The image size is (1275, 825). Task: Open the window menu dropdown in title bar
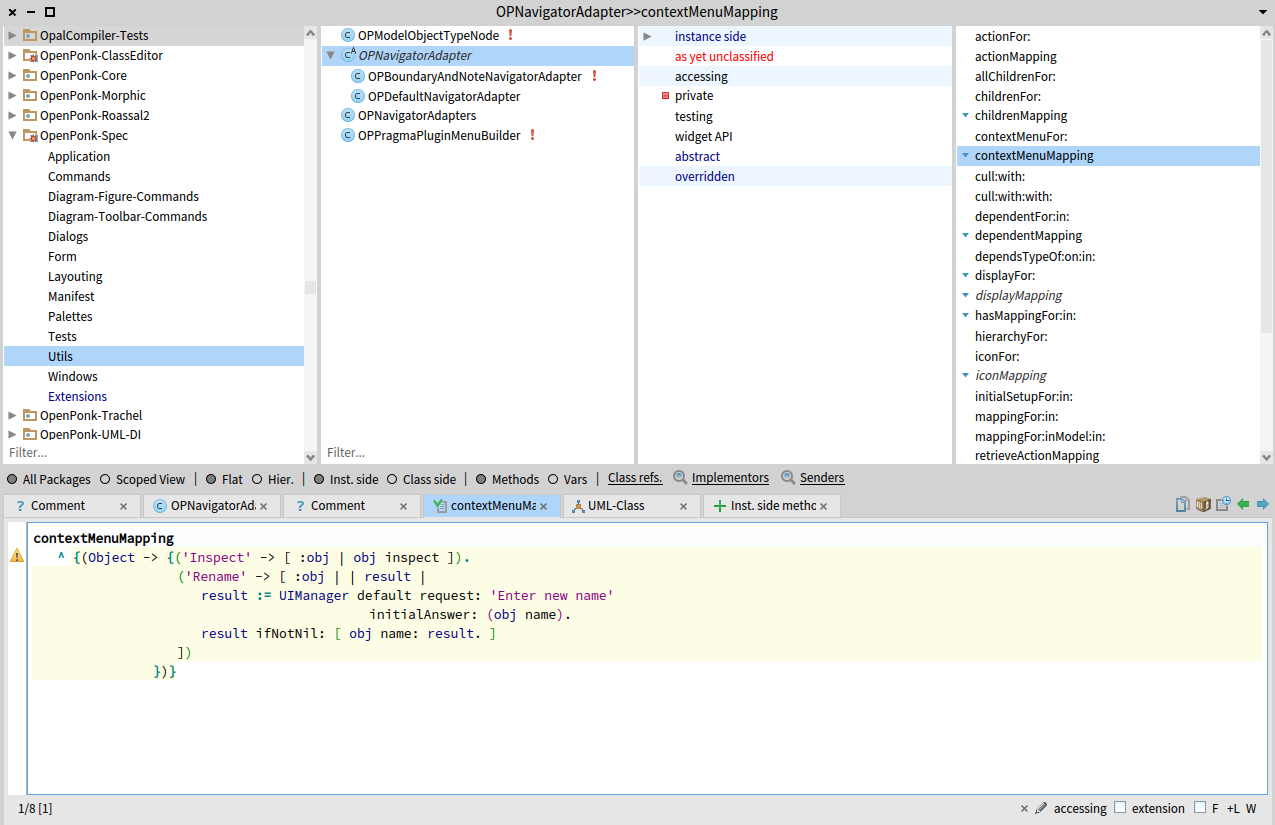coord(1262,12)
